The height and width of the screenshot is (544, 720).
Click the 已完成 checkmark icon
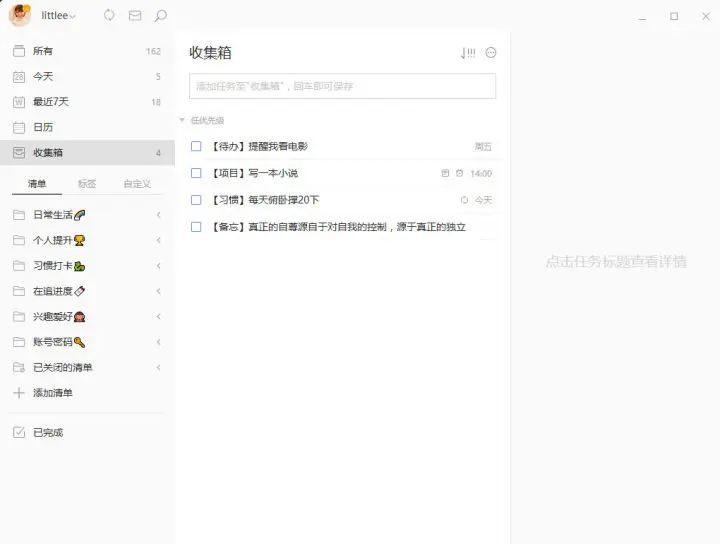point(19,432)
